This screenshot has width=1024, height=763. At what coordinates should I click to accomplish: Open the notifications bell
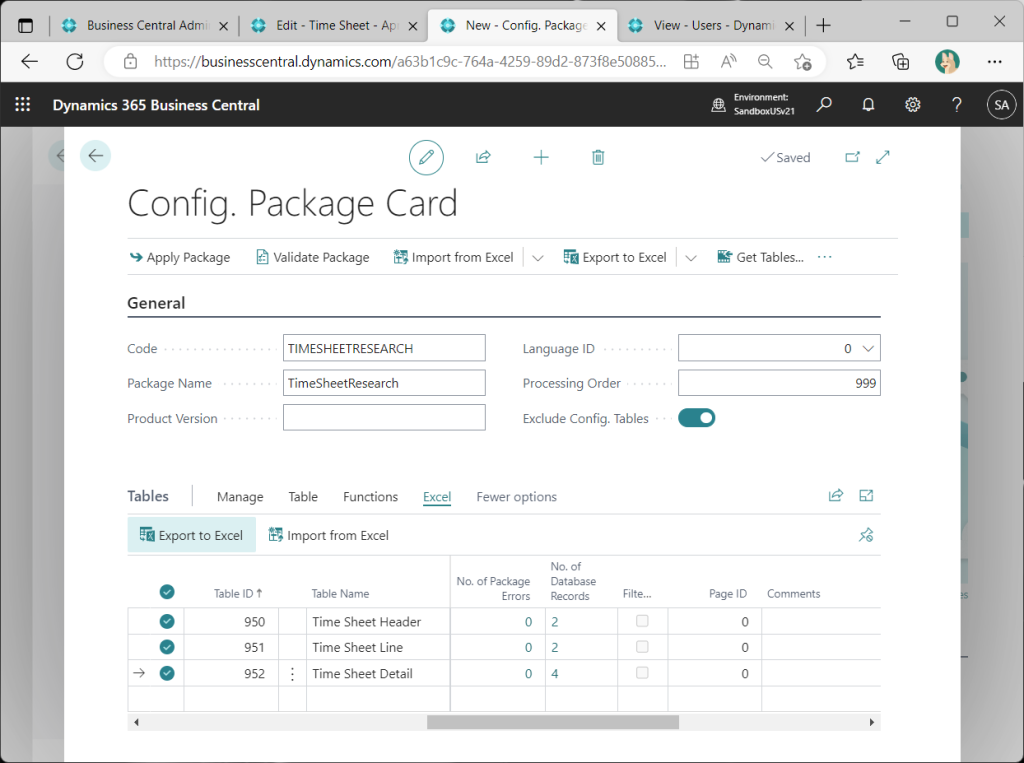[x=868, y=105]
